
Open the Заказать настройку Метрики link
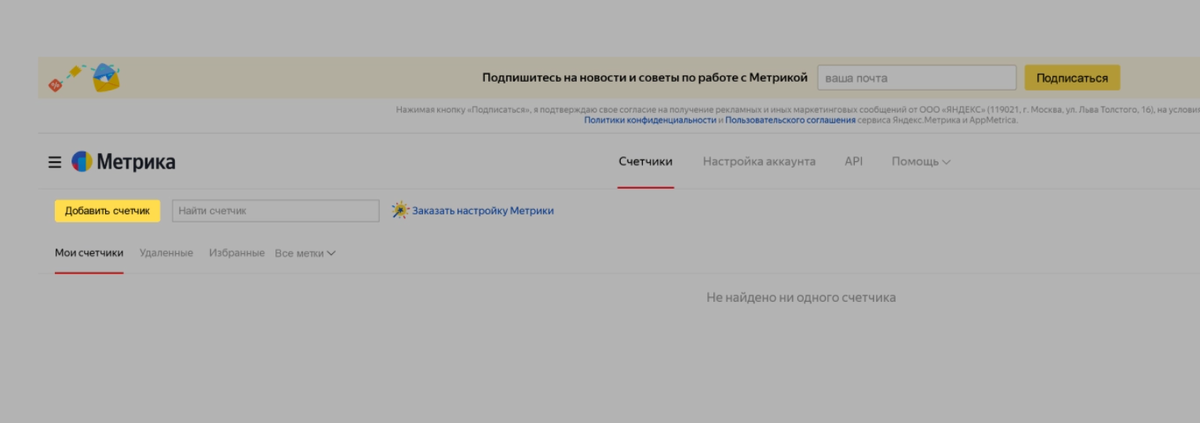tap(482, 211)
